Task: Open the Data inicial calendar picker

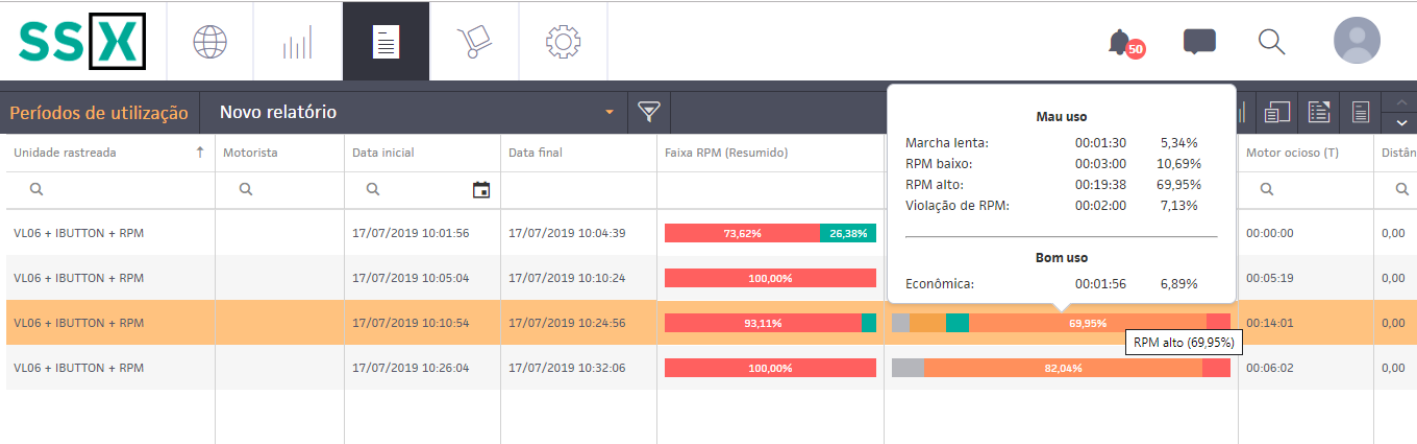Action: (x=481, y=189)
